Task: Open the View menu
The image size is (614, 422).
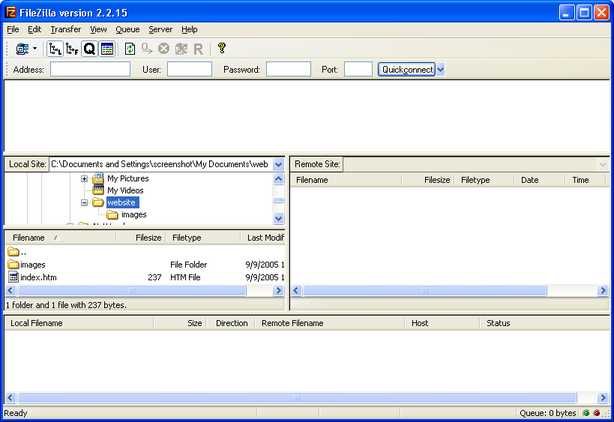Action: [x=98, y=29]
